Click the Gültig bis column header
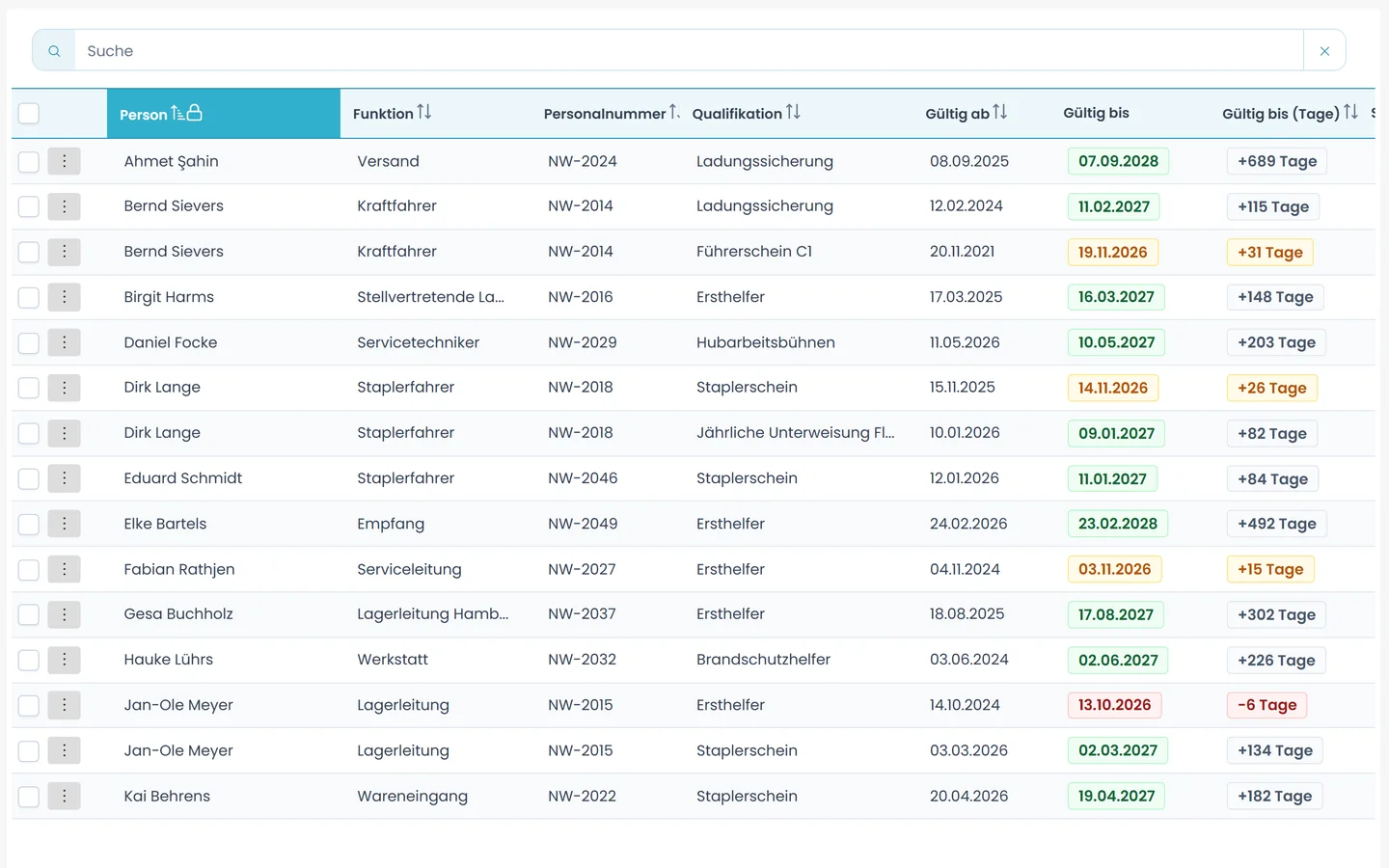 point(1096,113)
